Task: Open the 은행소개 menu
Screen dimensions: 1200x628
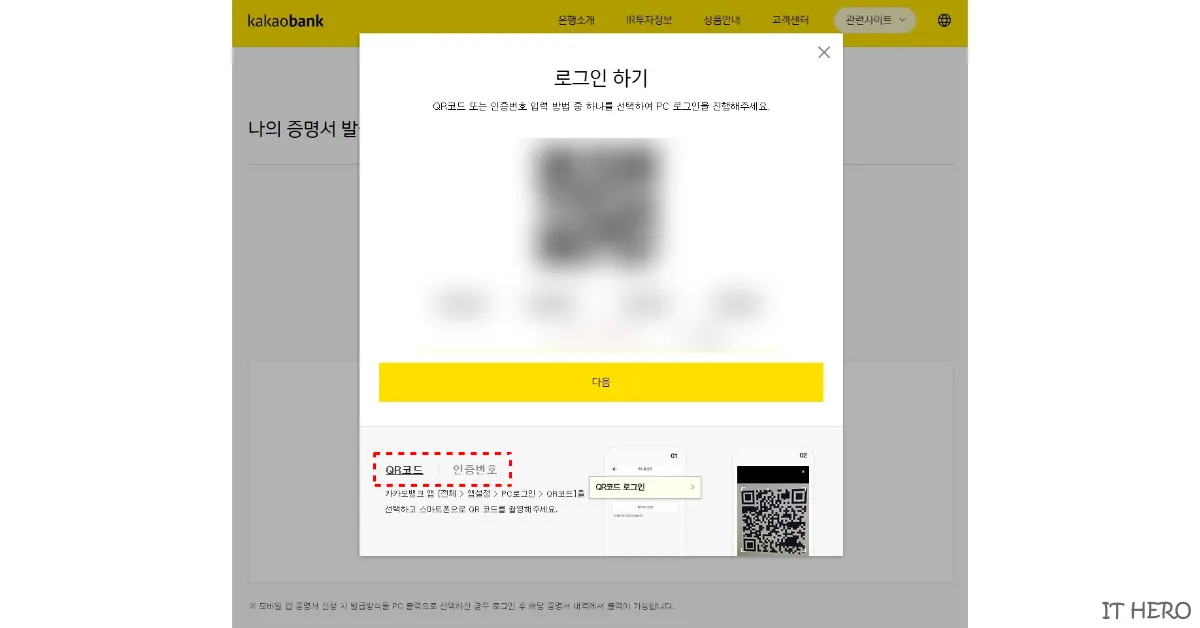Action: (x=577, y=20)
